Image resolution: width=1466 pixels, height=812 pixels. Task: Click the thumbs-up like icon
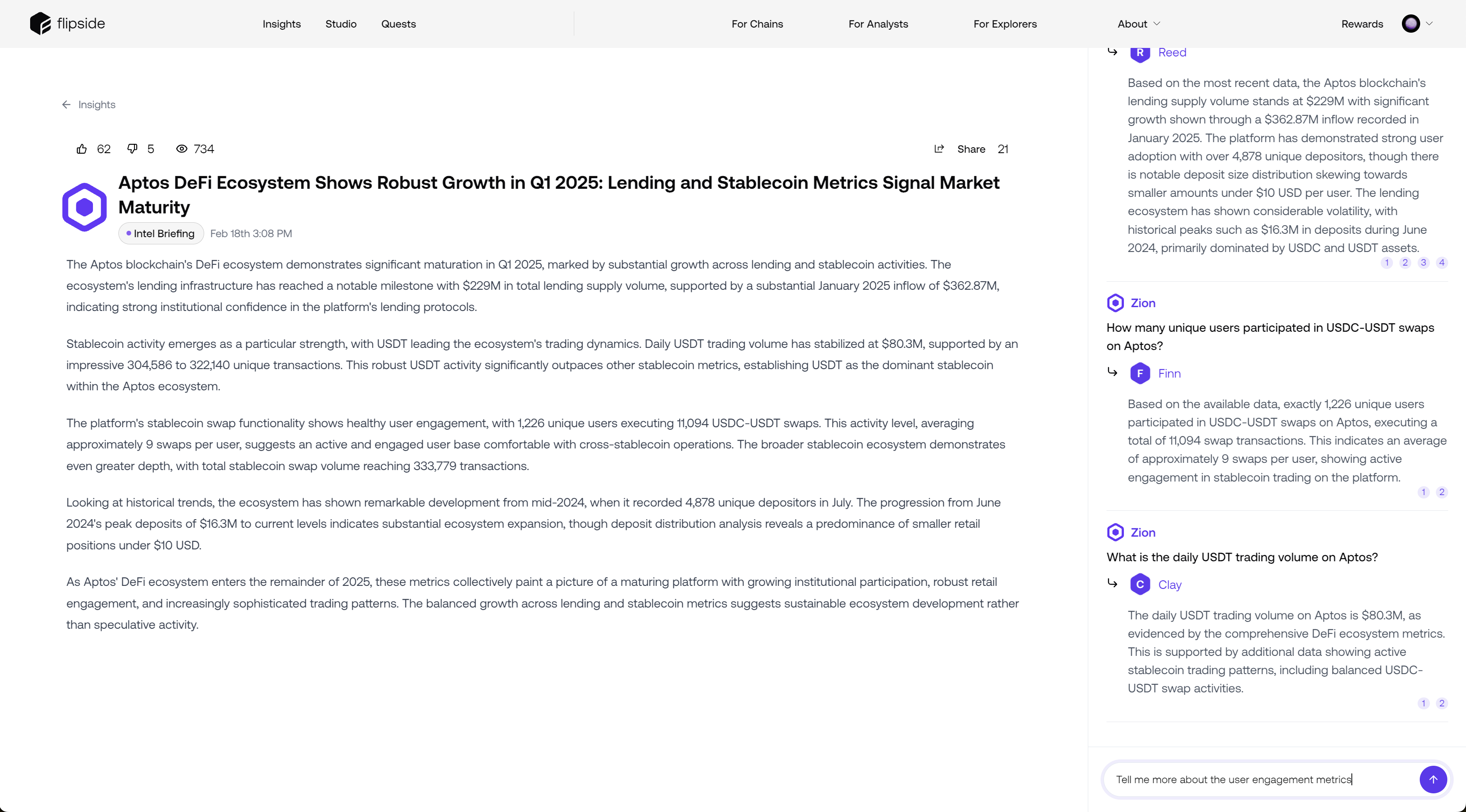(82, 149)
